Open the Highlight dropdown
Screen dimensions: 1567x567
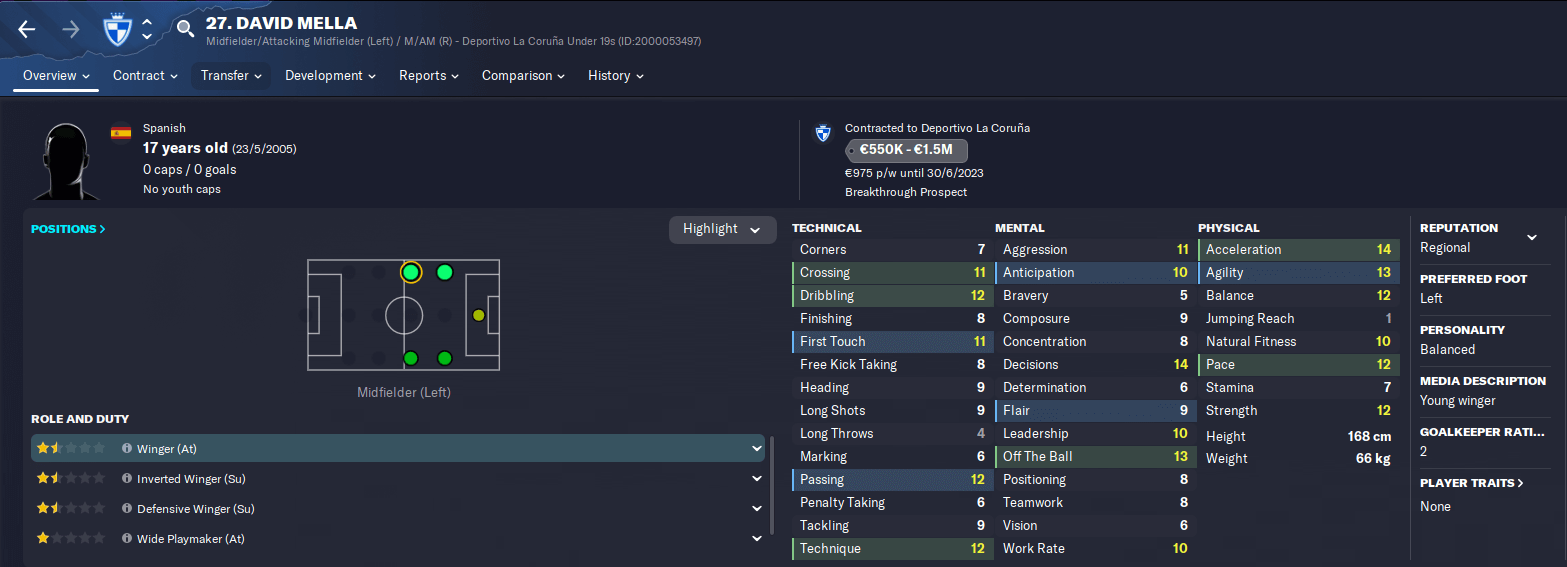click(722, 229)
